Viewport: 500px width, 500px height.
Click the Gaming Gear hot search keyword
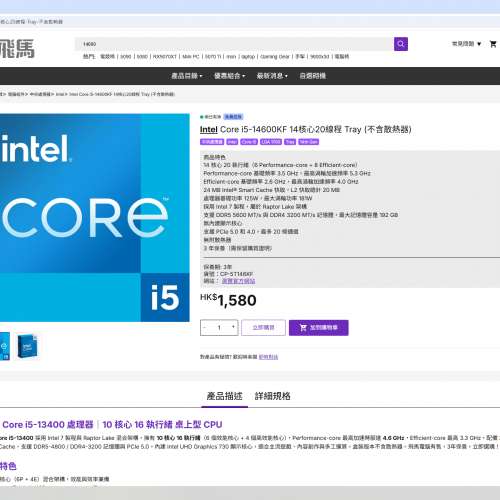coord(275,57)
